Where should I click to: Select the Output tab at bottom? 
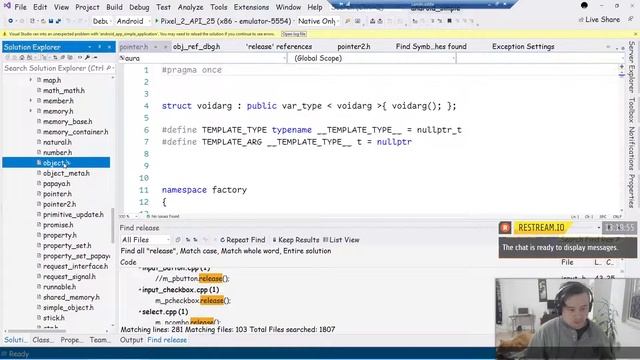point(131,340)
